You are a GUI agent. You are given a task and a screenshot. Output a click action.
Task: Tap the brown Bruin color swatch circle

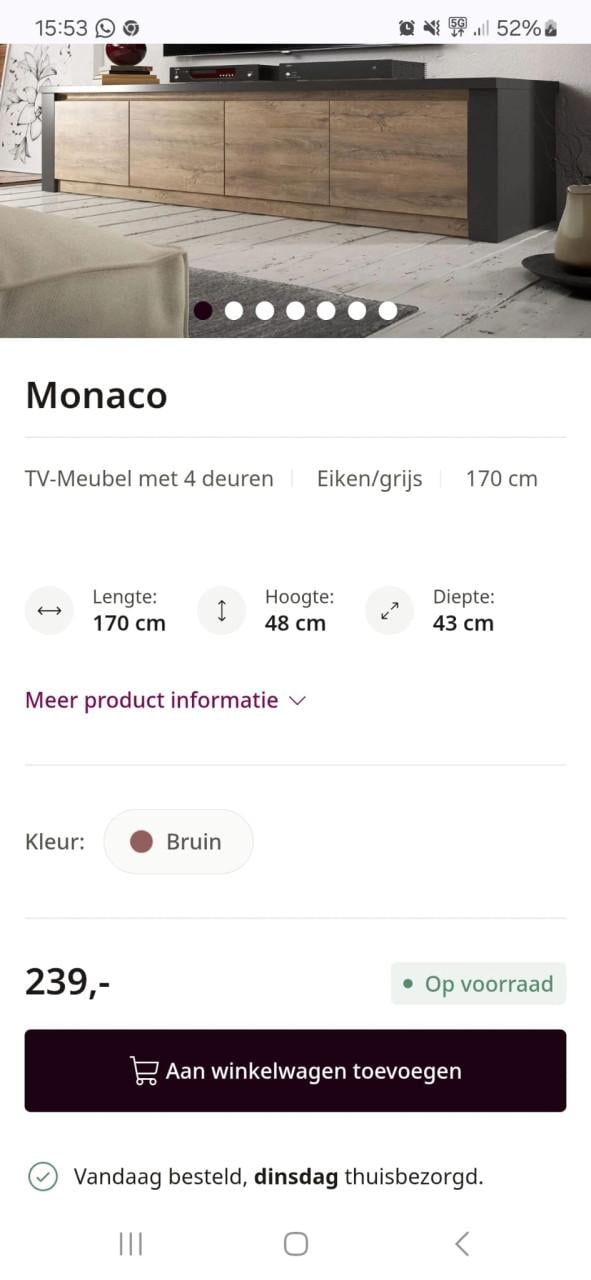142,841
